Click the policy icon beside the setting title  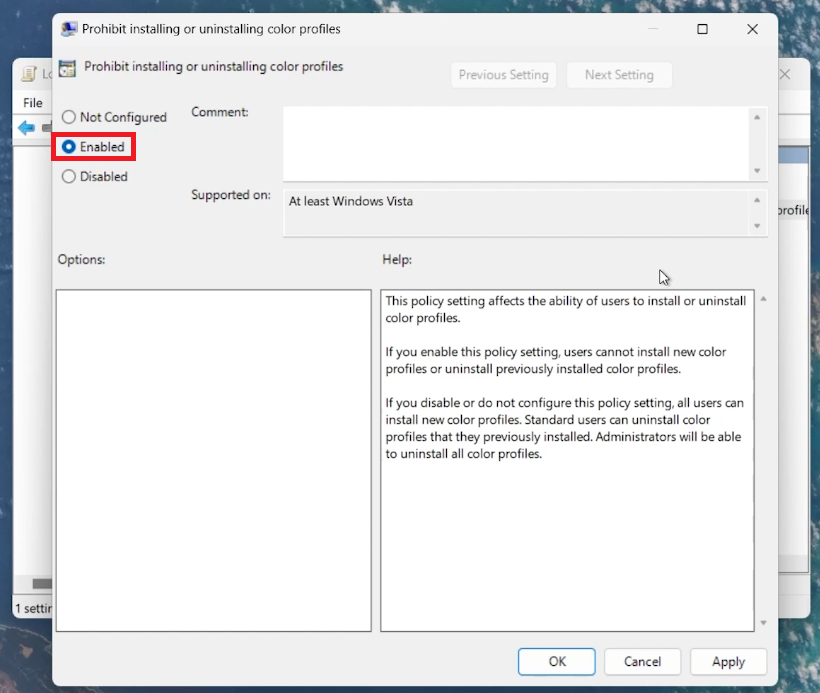point(67,67)
